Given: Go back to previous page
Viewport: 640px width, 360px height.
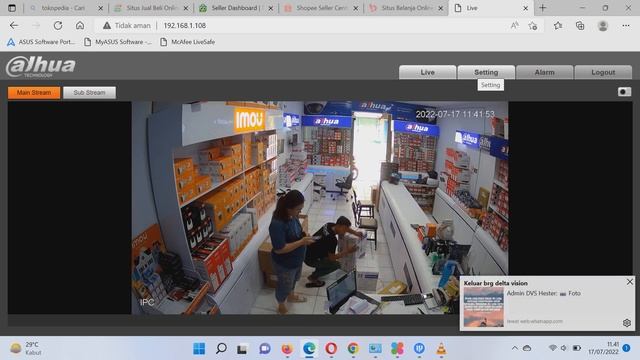Looking at the screenshot, I should (14, 25).
